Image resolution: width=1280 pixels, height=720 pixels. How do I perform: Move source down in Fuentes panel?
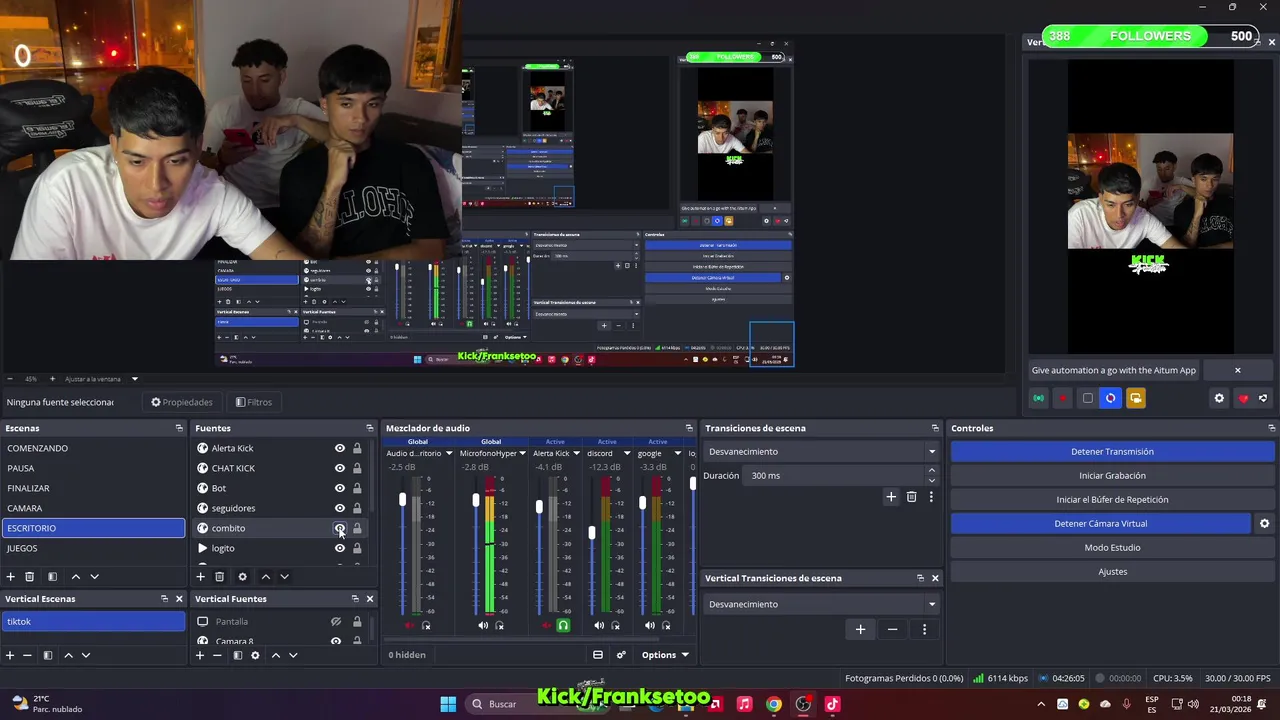click(x=285, y=577)
